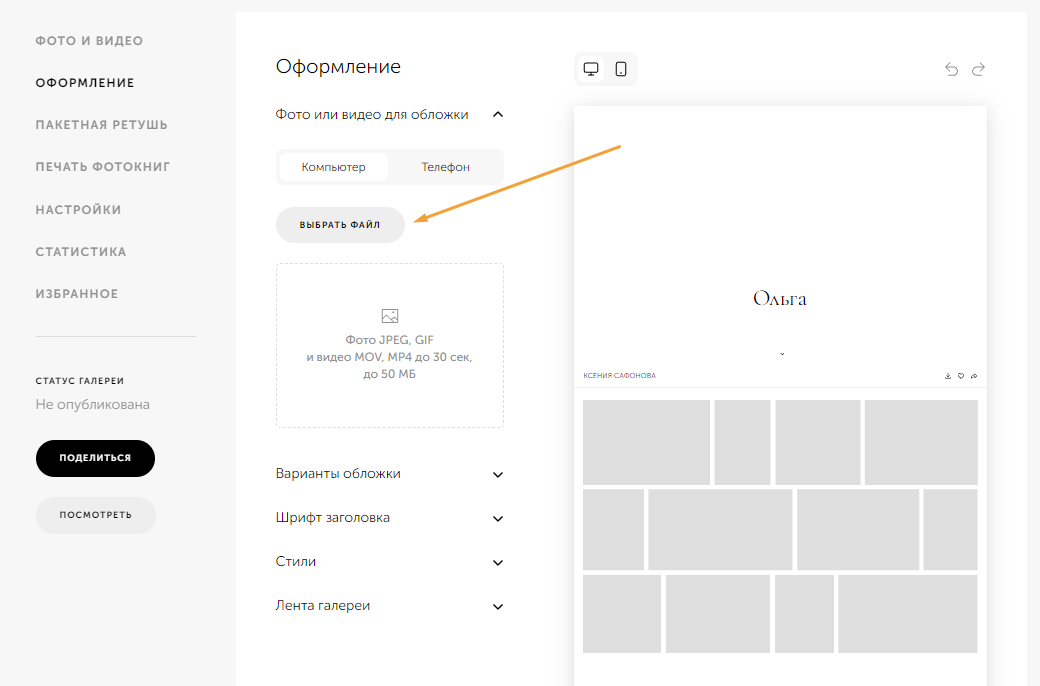The height and width of the screenshot is (686, 1040).
Task: Open the Оформление sidebar section
Action: coord(85,83)
